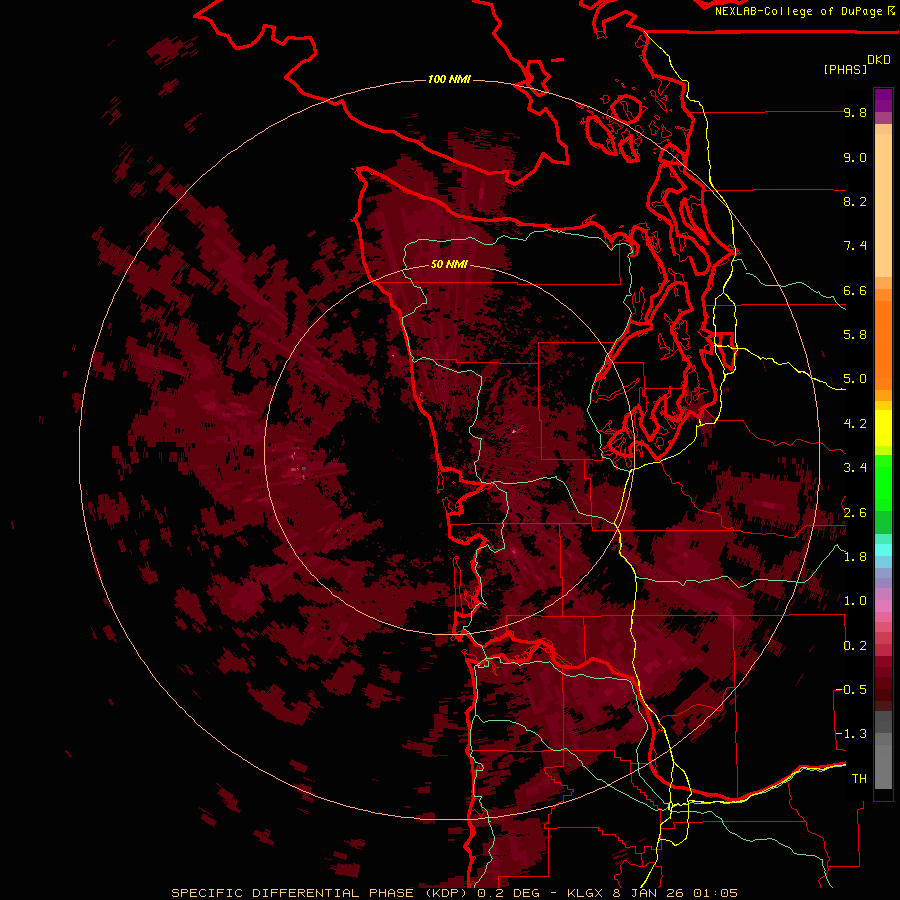Click the cyan segment of the color bar
This screenshot has height=900, width=900.
pyautogui.click(x=883, y=550)
